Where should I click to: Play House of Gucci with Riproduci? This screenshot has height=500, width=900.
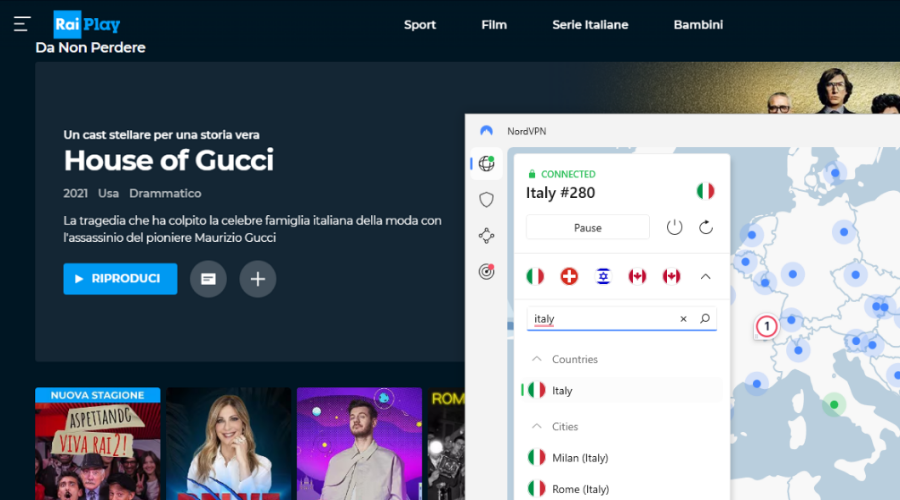tap(120, 279)
